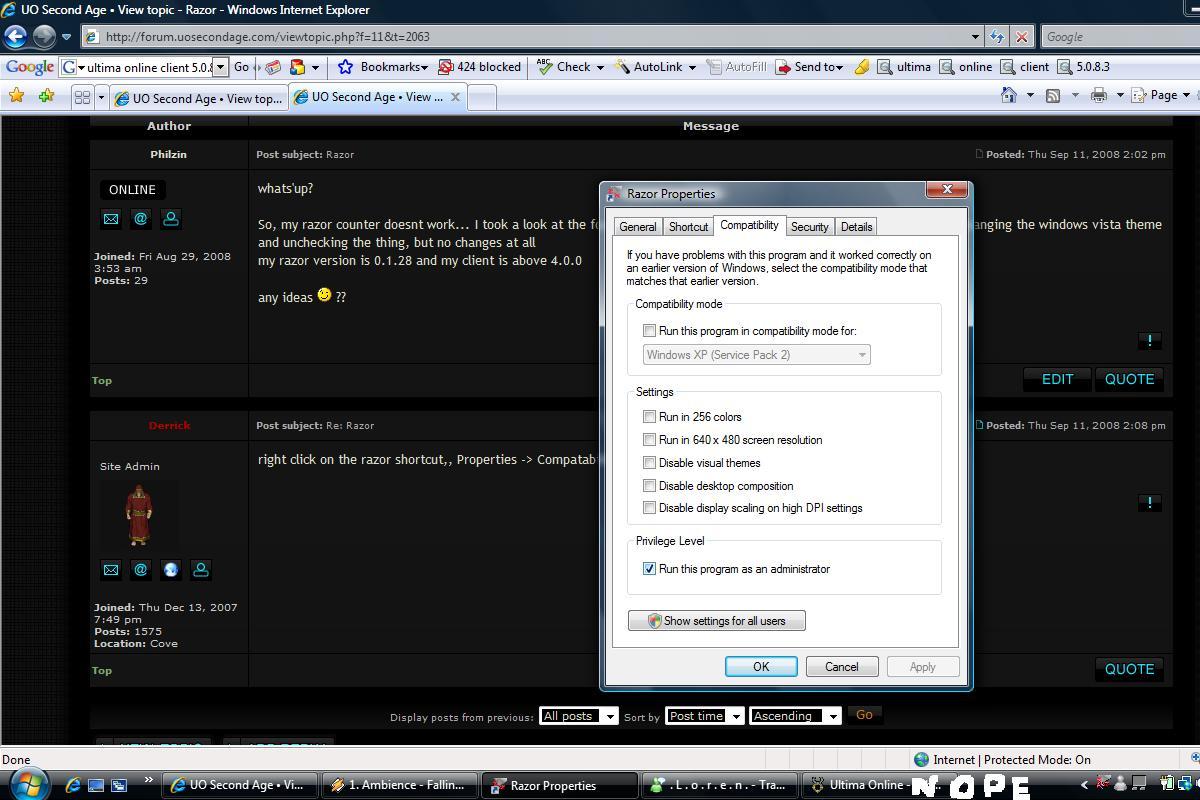This screenshot has width=1200, height=800.
Task: Check Disable visual themes option
Action: pos(650,462)
